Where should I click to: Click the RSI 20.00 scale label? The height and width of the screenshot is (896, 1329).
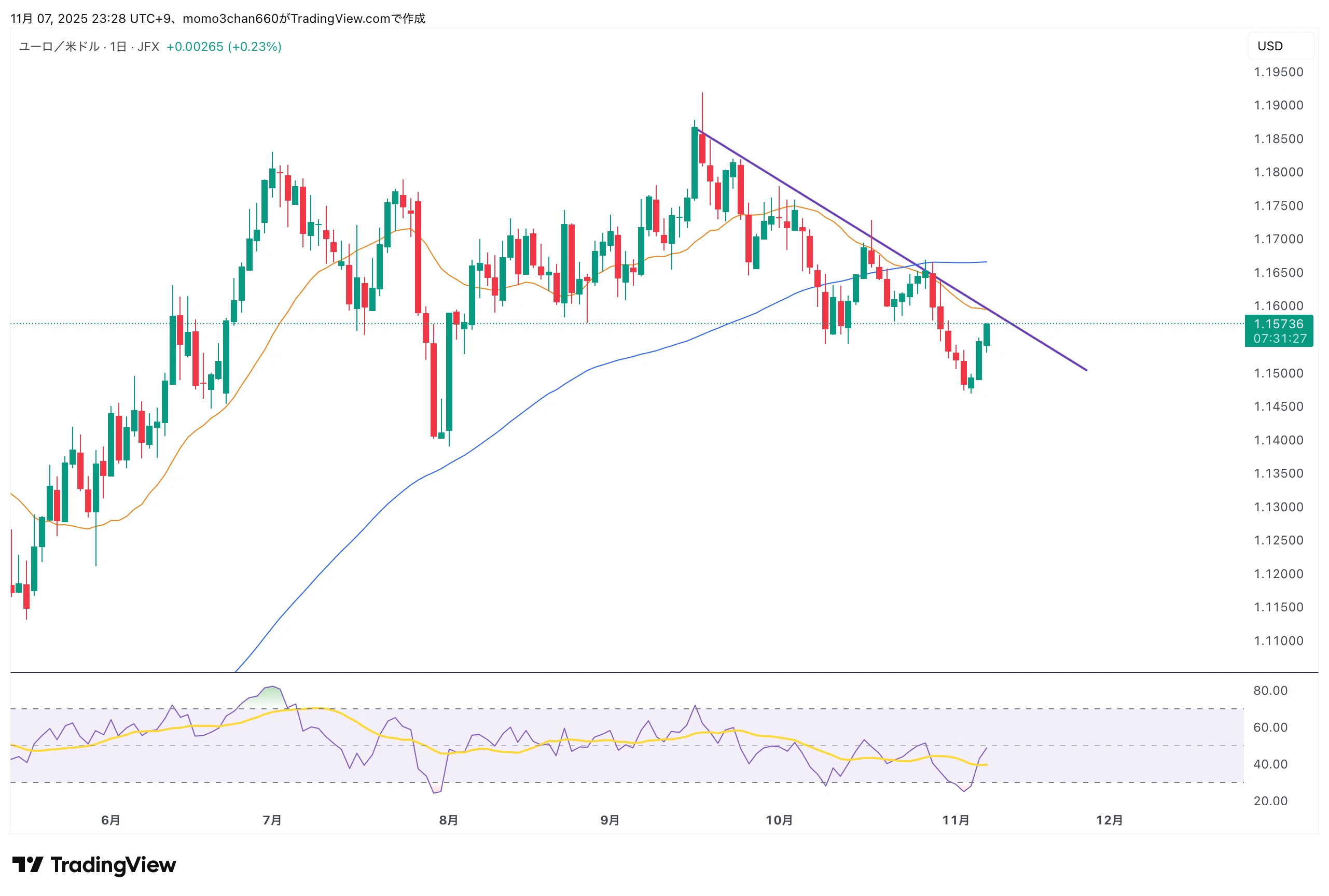(x=1270, y=801)
